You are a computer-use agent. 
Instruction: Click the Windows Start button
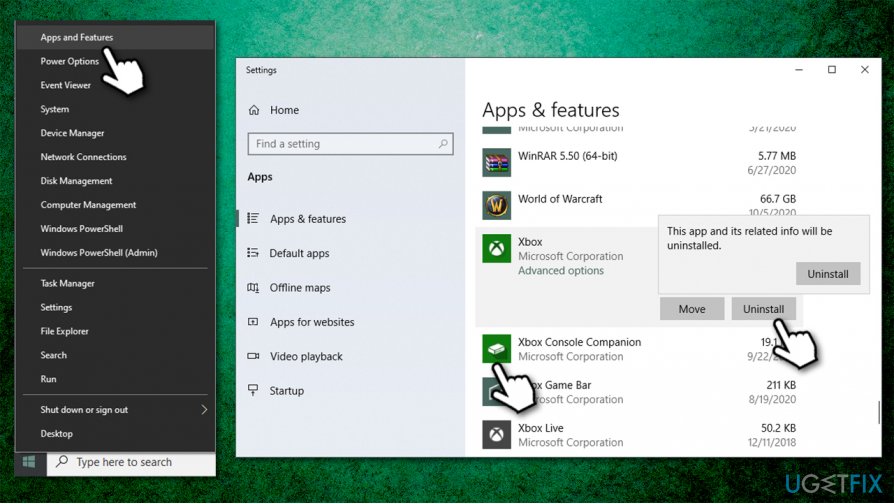(x=30, y=462)
